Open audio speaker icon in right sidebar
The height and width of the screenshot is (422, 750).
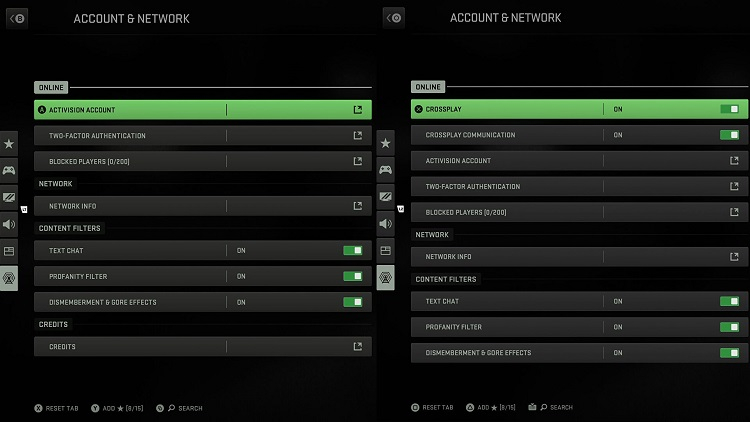(386, 224)
